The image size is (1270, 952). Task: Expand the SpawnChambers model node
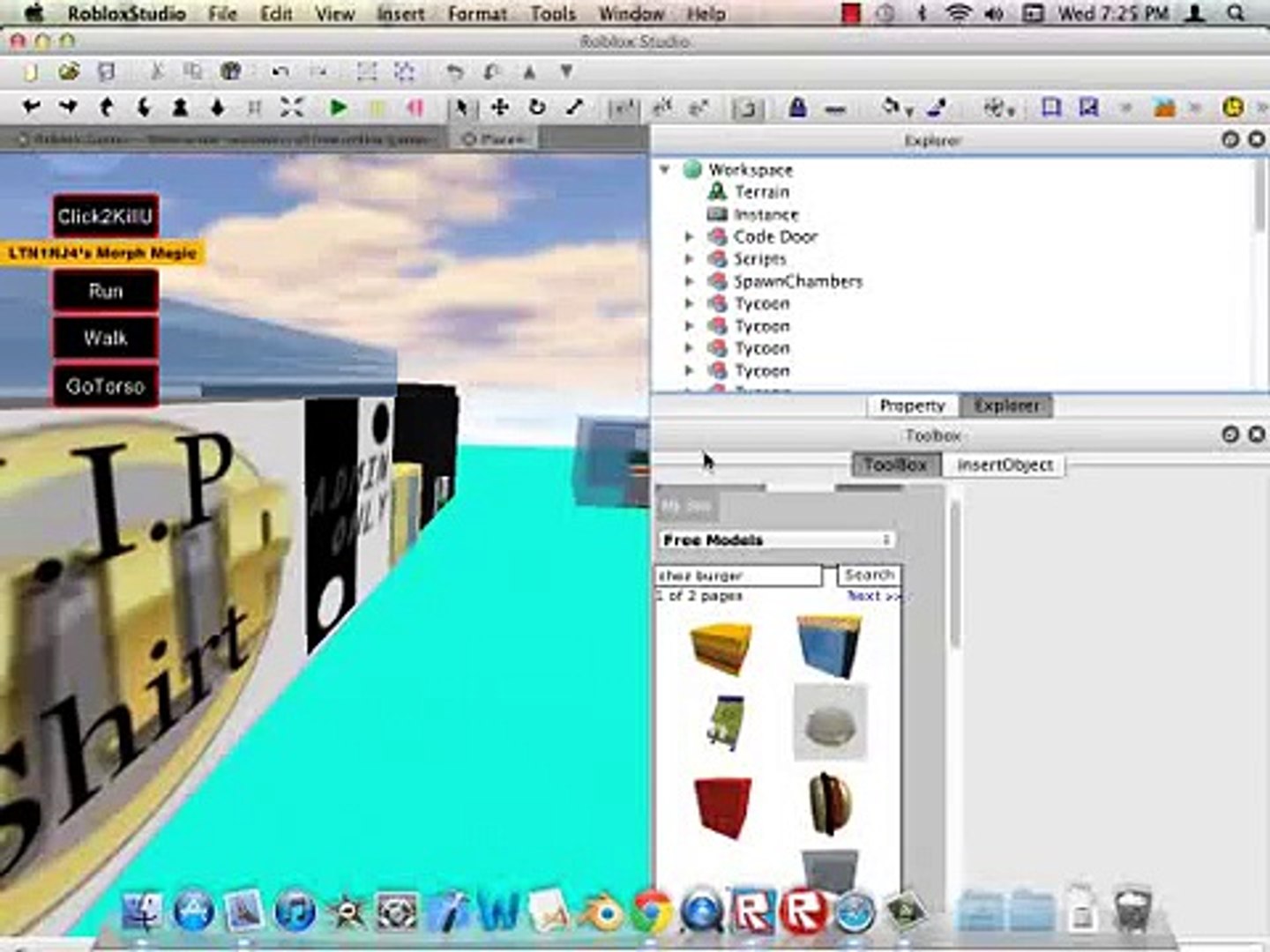tap(689, 280)
